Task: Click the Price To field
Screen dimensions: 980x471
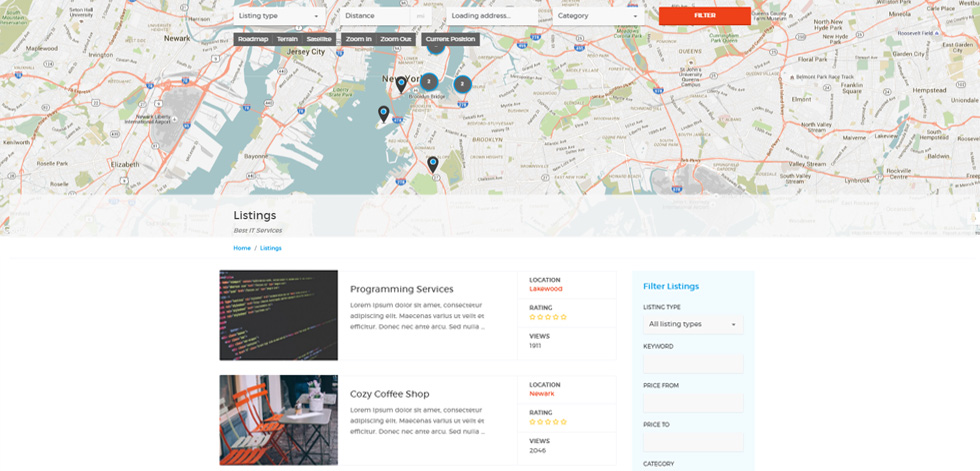Action: pos(693,442)
